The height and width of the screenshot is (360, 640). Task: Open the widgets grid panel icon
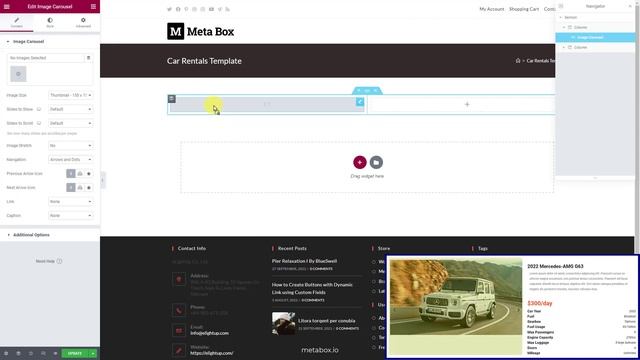click(x=93, y=7)
